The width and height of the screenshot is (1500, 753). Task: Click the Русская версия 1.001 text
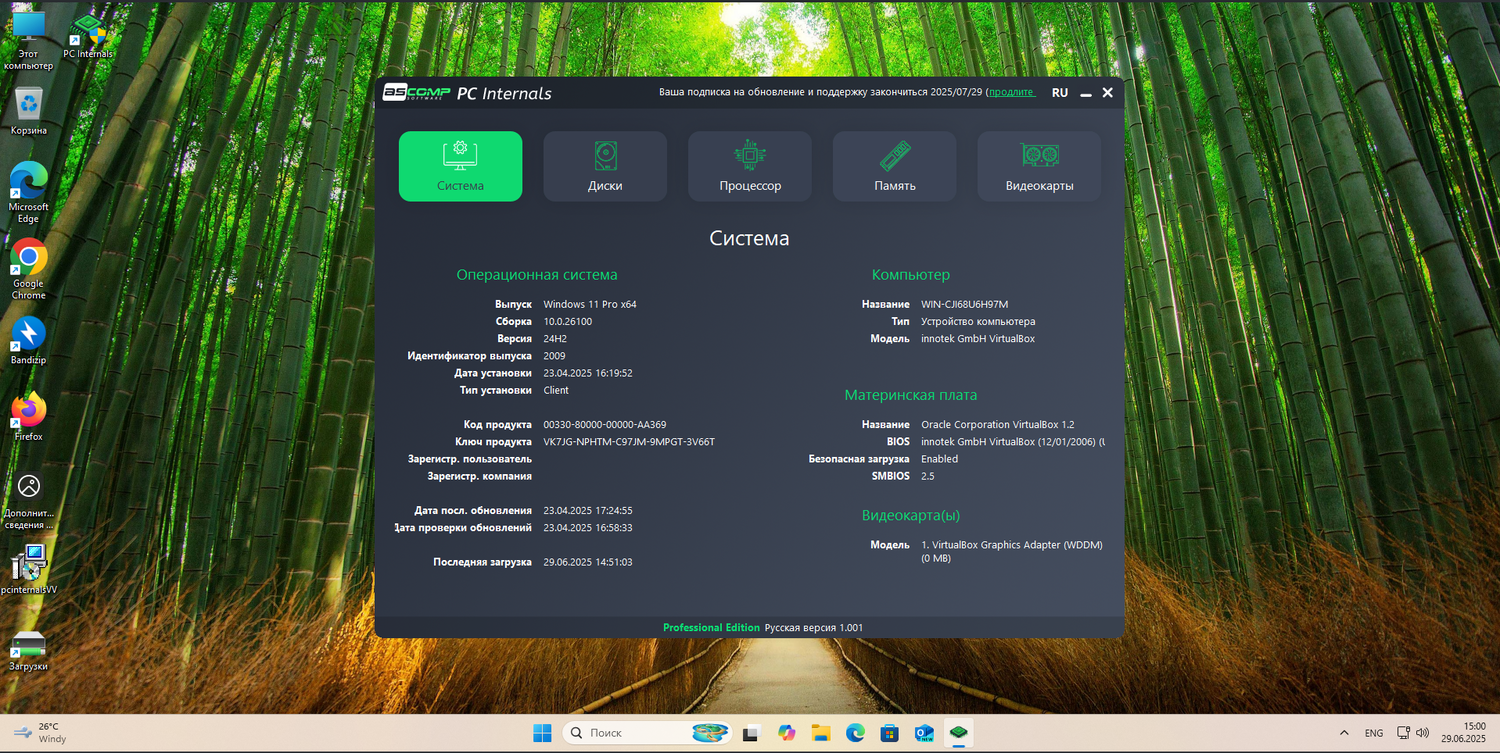814,628
